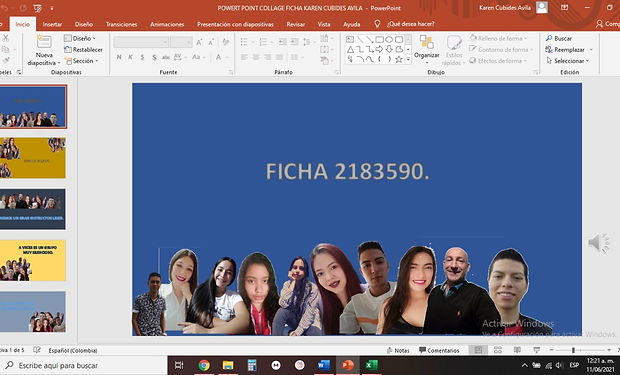Click decrease list level icon
The width and height of the screenshot is (620, 375).
[x=282, y=42]
